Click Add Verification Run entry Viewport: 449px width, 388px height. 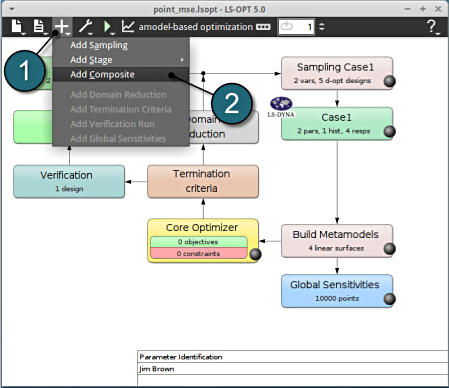(x=121, y=124)
